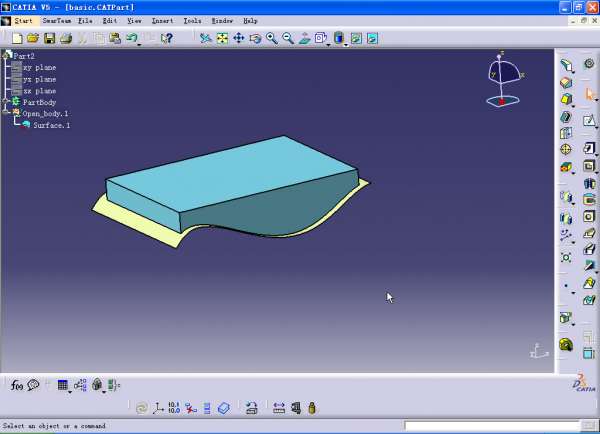The width and height of the screenshot is (600, 434).
Task: Click the Measure Between icon
Action: click(x=279, y=408)
